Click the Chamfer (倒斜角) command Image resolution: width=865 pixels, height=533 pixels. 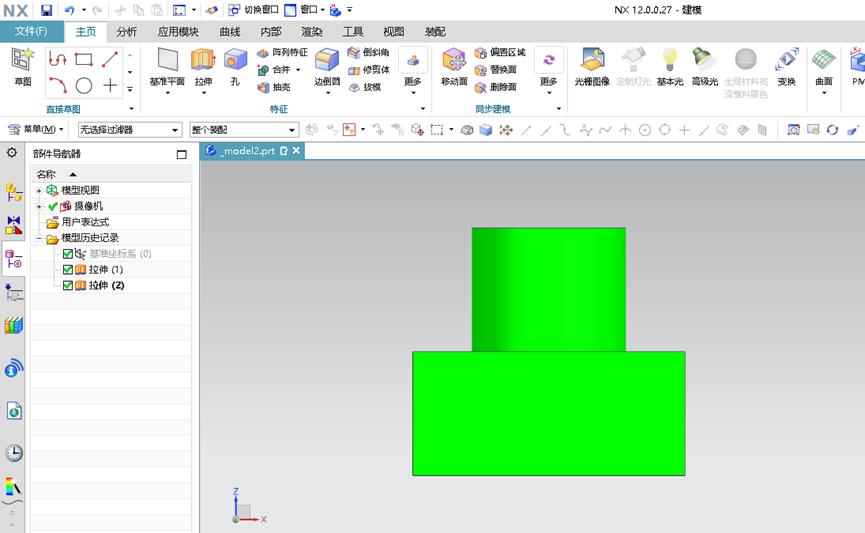click(x=369, y=52)
